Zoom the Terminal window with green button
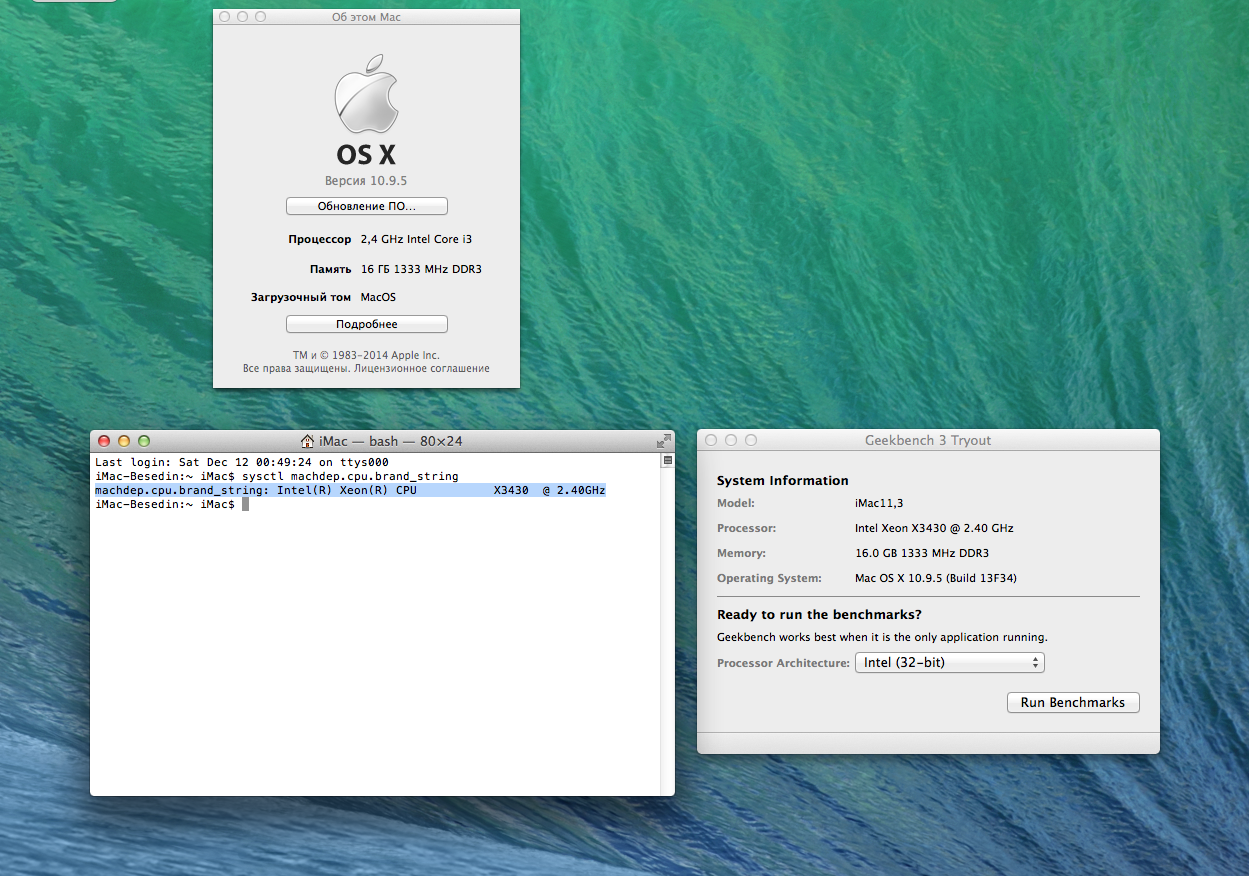Screen dimensions: 1249x876 [143, 441]
